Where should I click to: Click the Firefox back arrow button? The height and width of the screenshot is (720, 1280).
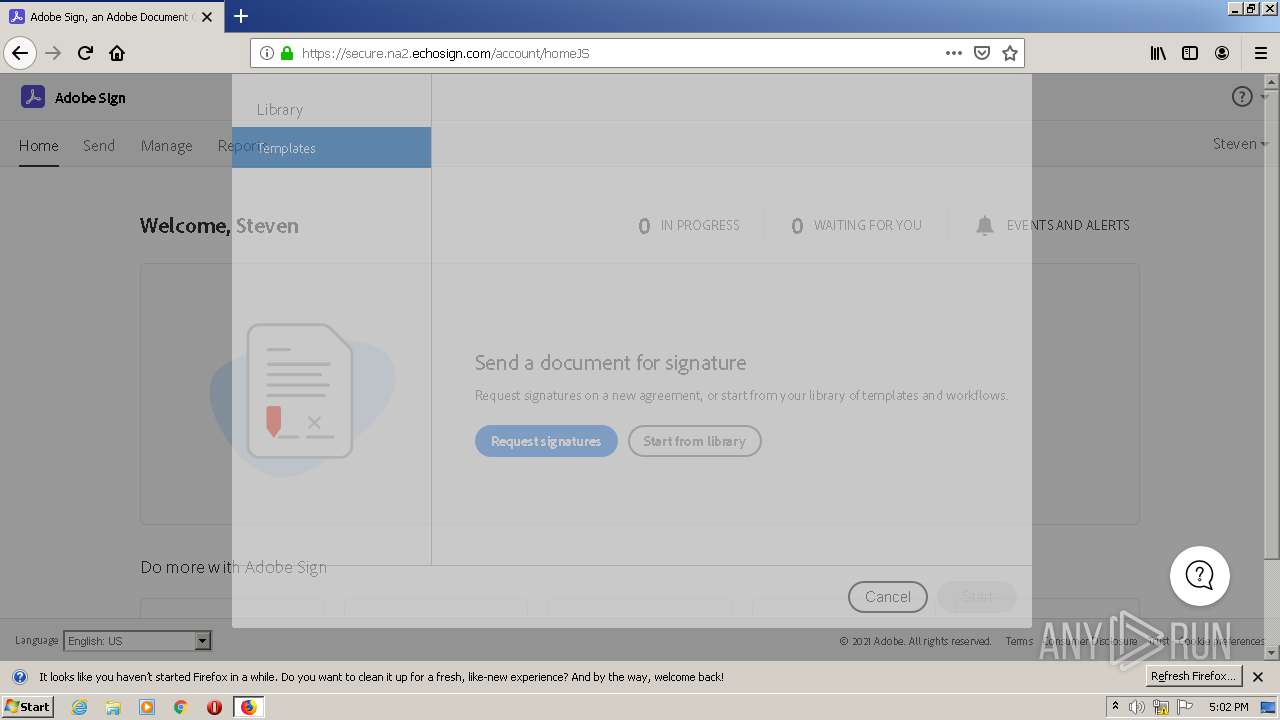point(20,53)
